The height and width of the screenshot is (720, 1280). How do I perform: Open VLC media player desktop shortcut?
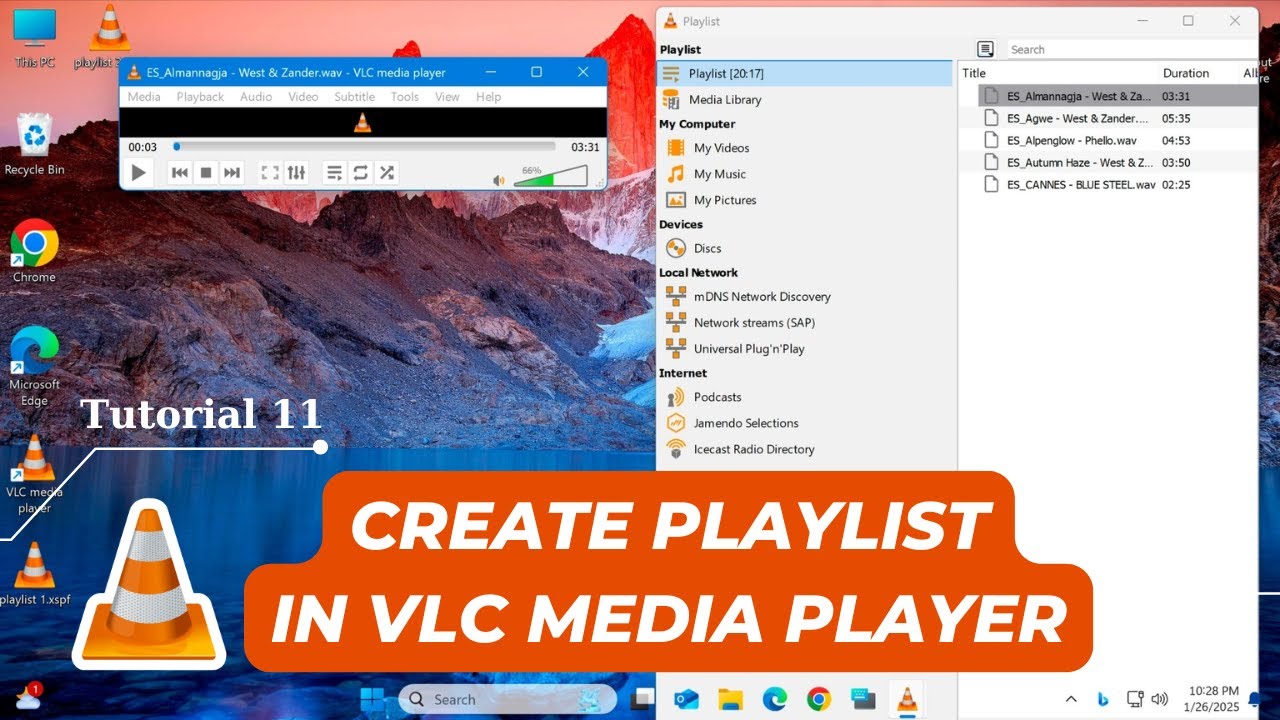pyautogui.click(x=35, y=474)
